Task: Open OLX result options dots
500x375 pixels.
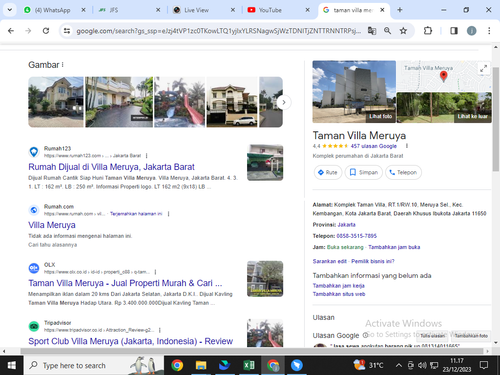Action: tap(155, 272)
